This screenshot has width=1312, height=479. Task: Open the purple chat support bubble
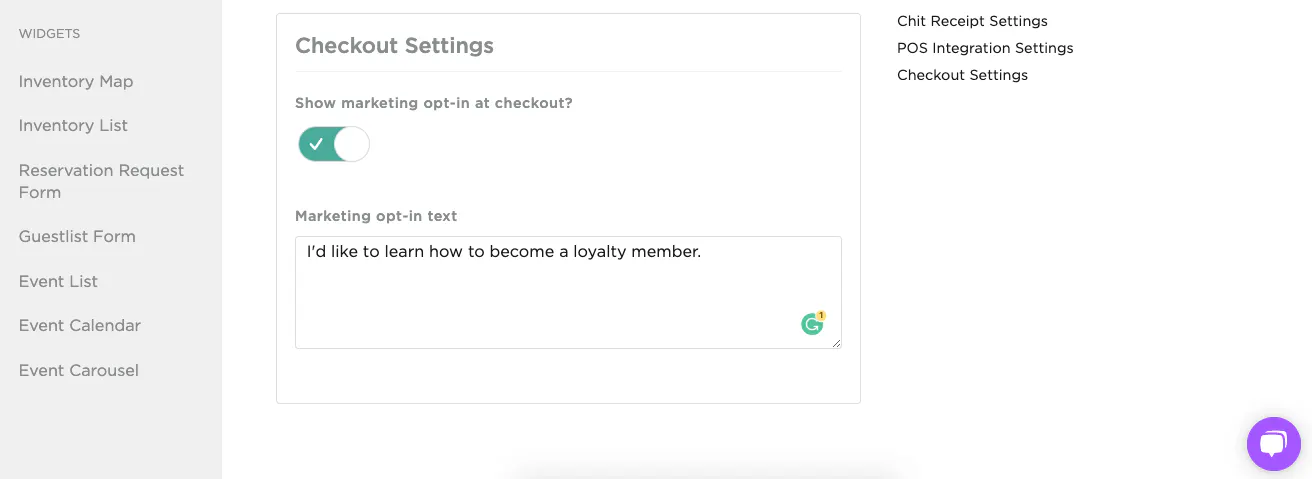point(1273,443)
